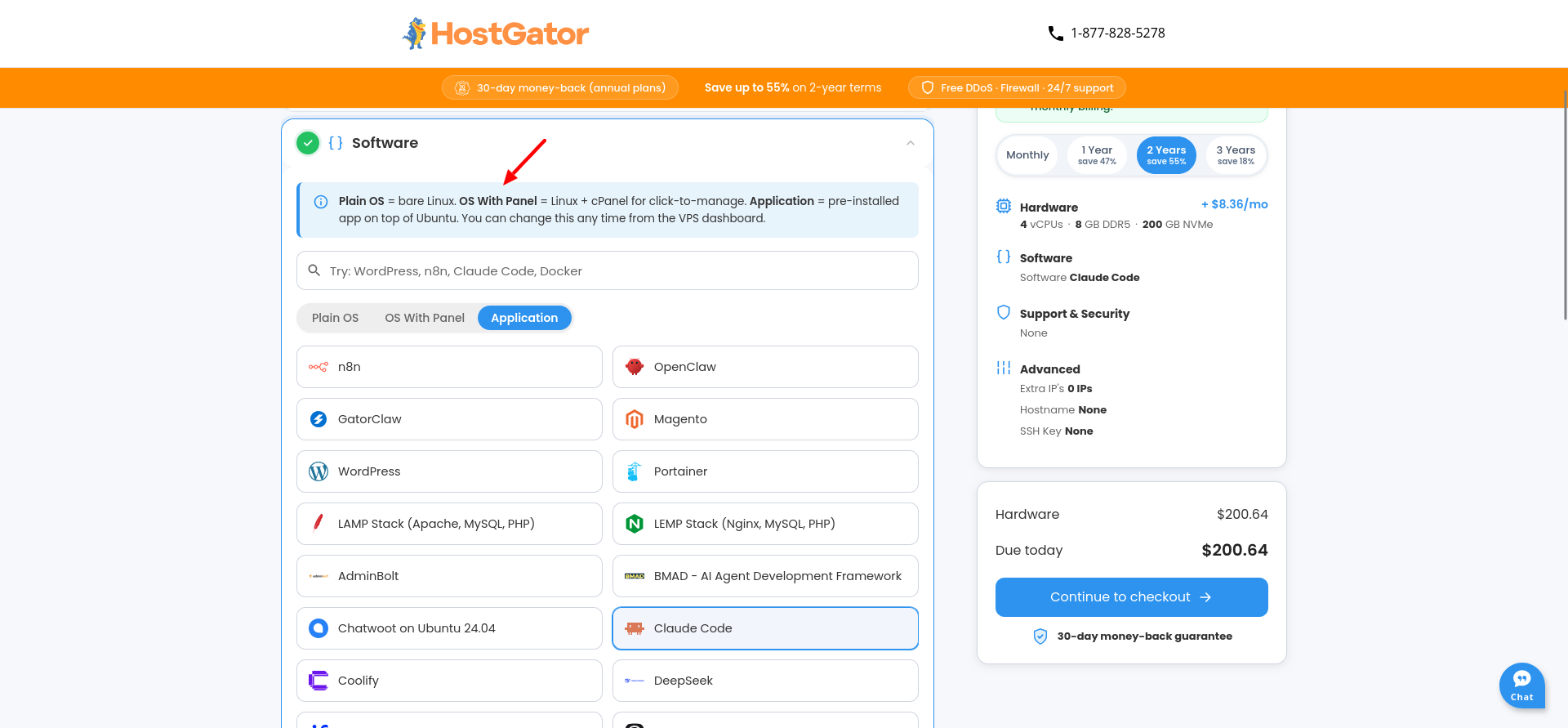
Task: Click the Chatwoot icon
Action: 318,628
